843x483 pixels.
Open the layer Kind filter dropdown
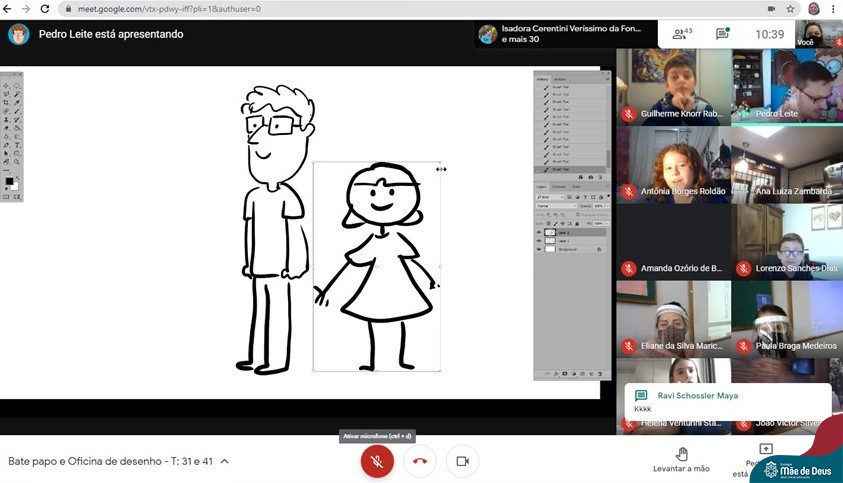tap(550, 197)
